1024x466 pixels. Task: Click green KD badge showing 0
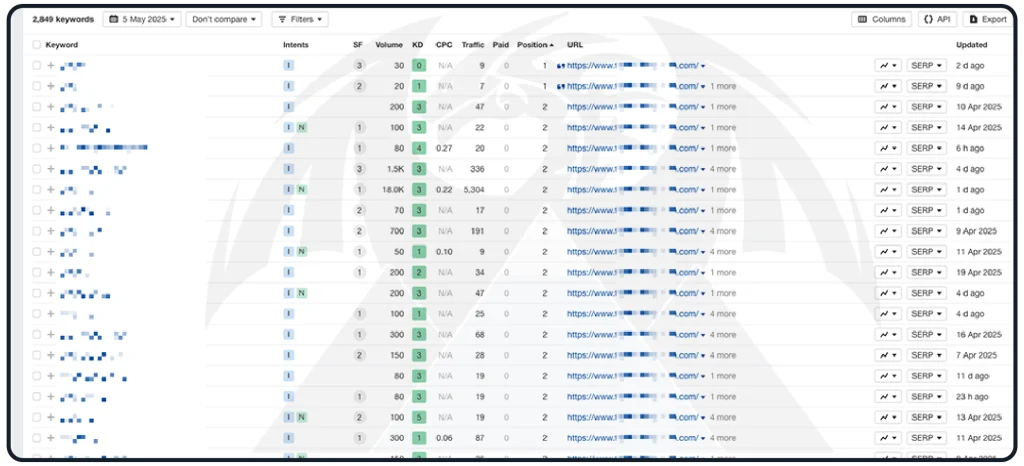(x=419, y=66)
